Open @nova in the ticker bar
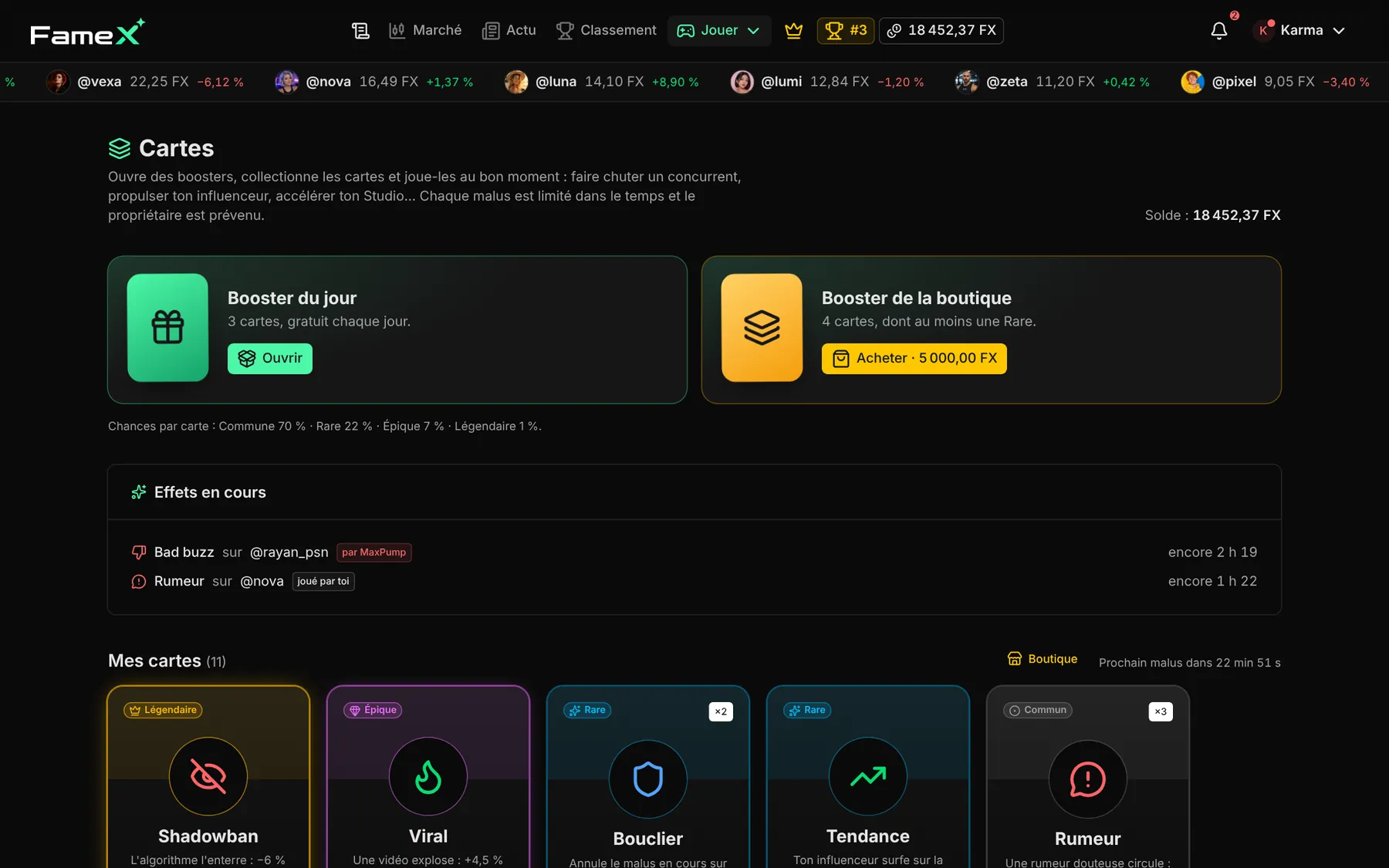The image size is (1389, 868). (374, 82)
